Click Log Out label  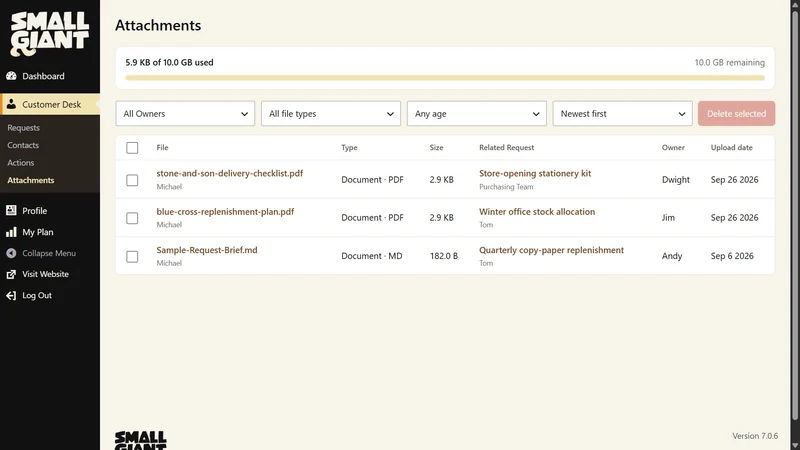(x=37, y=295)
